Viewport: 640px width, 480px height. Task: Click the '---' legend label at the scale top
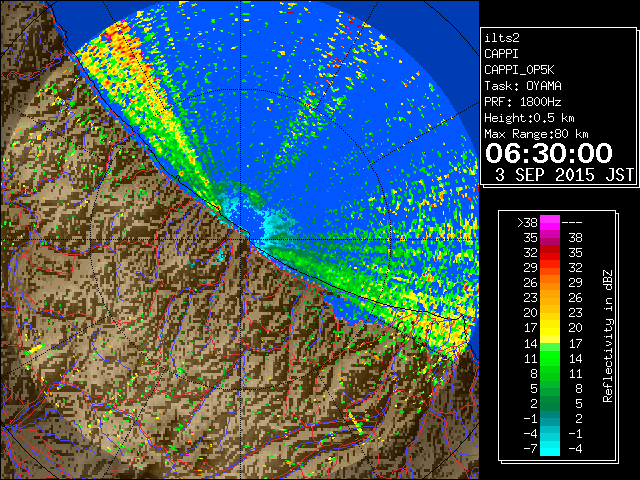tap(572, 223)
